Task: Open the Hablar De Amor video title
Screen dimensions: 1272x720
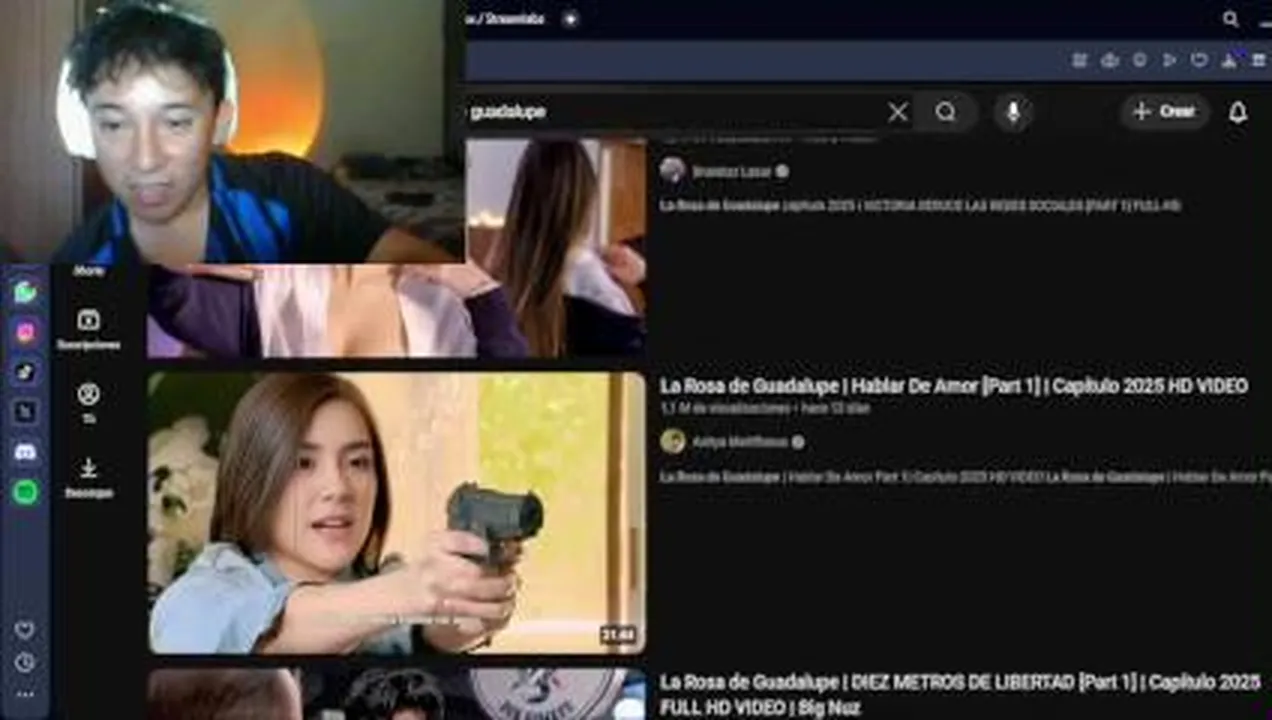Action: [x=954, y=386]
